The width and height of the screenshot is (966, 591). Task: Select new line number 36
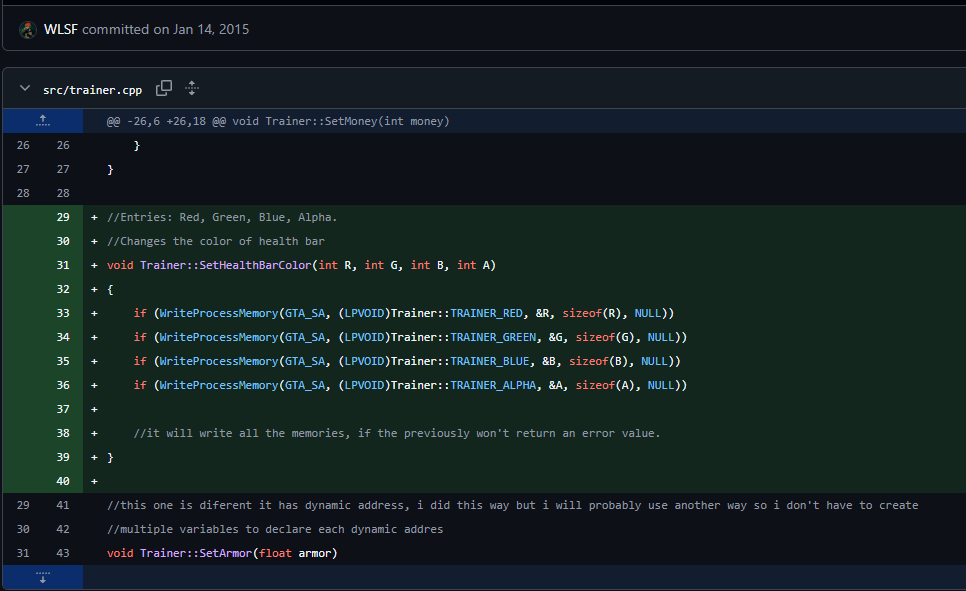(63, 385)
